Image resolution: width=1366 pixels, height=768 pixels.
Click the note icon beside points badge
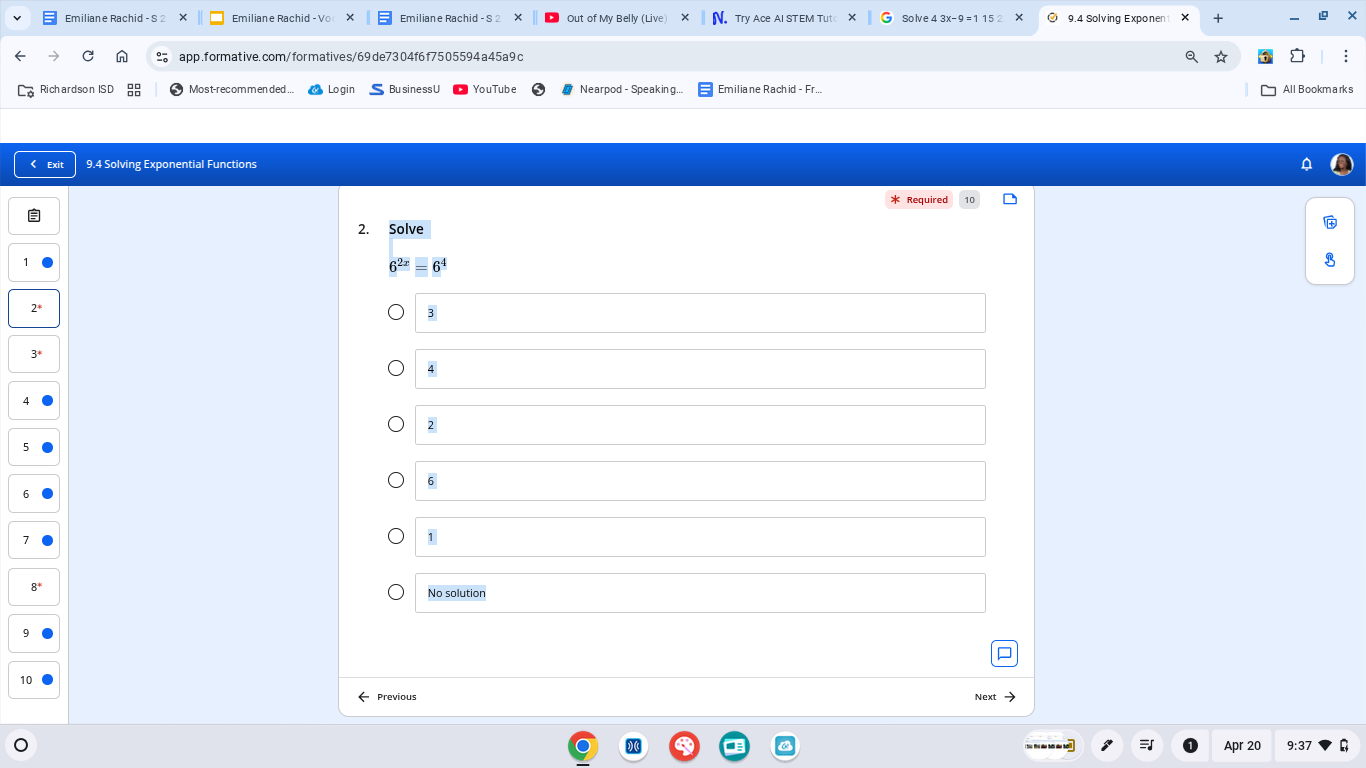(x=1010, y=199)
